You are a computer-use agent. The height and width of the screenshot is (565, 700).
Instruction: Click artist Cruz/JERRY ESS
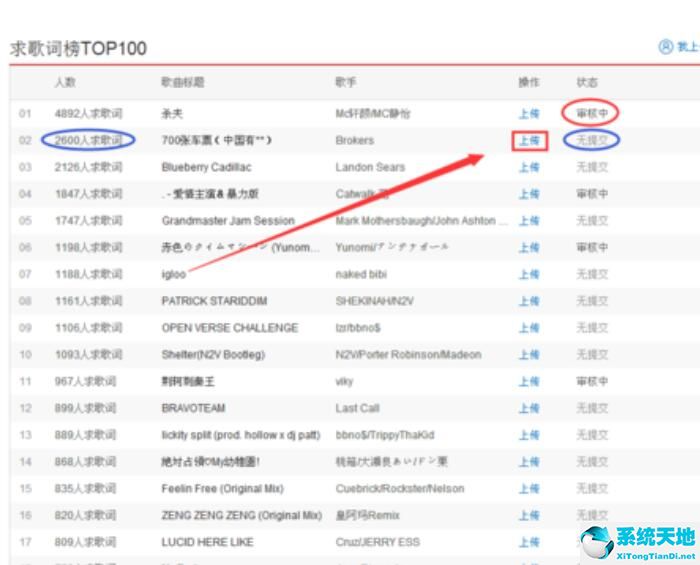click(x=377, y=542)
